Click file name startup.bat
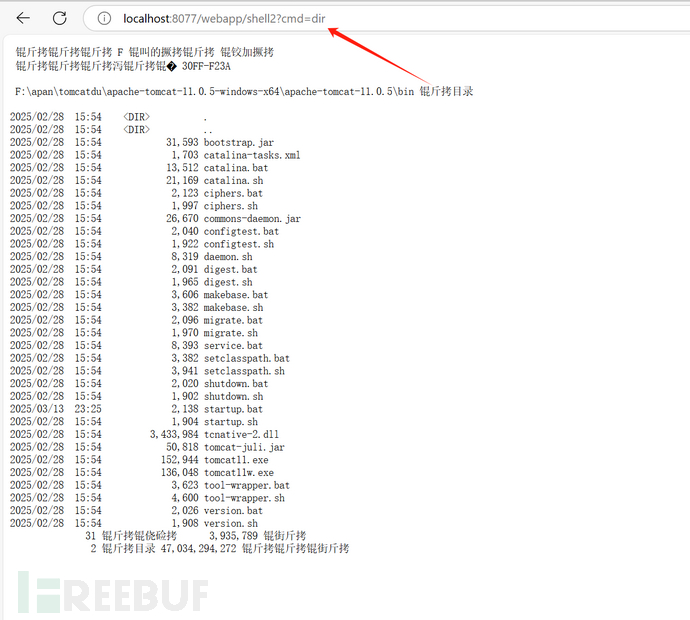 (233, 409)
